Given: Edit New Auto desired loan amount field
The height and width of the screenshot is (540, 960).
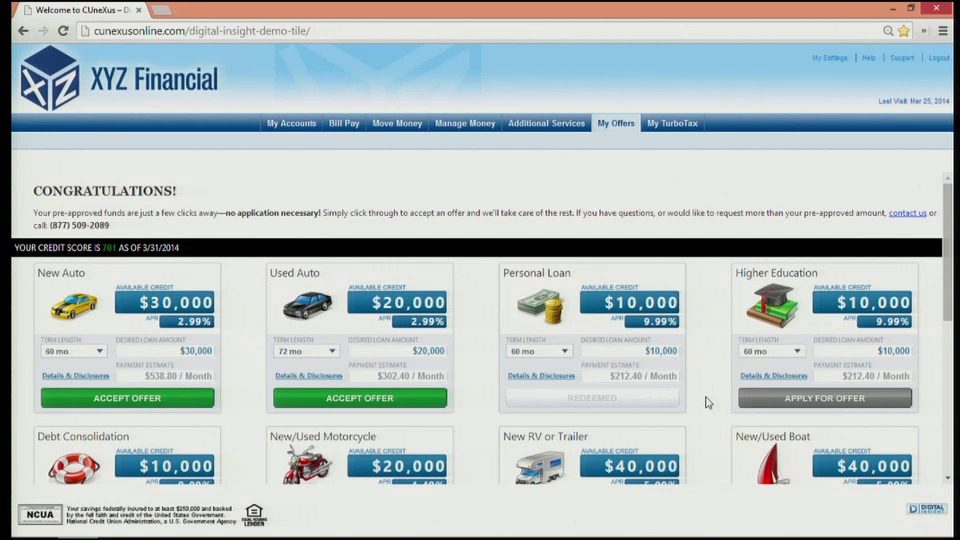Looking at the screenshot, I should (x=165, y=351).
